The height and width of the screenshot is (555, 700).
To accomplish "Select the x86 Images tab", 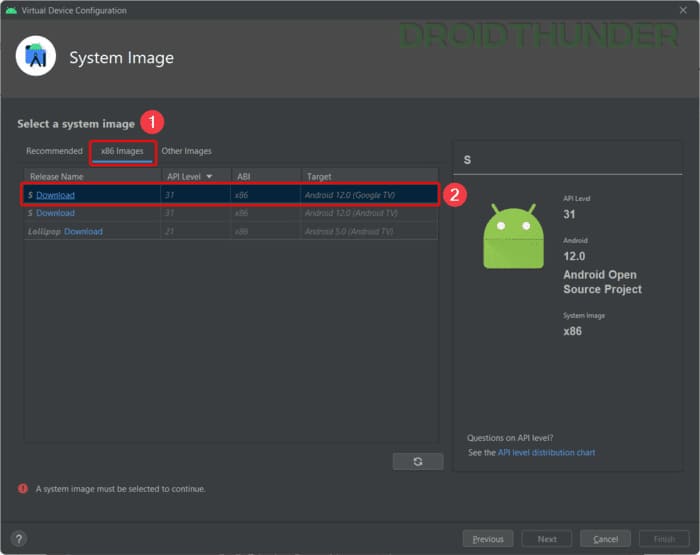I will click(x=122, y=151).
